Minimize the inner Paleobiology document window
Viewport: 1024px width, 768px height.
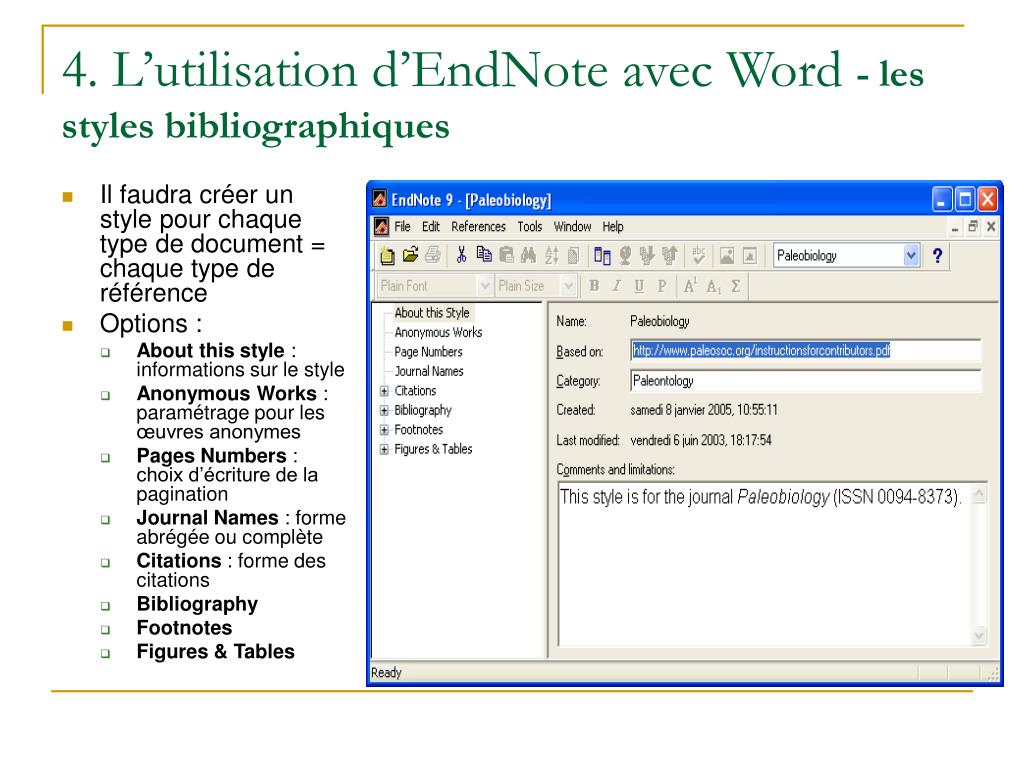tap(955, 227)
